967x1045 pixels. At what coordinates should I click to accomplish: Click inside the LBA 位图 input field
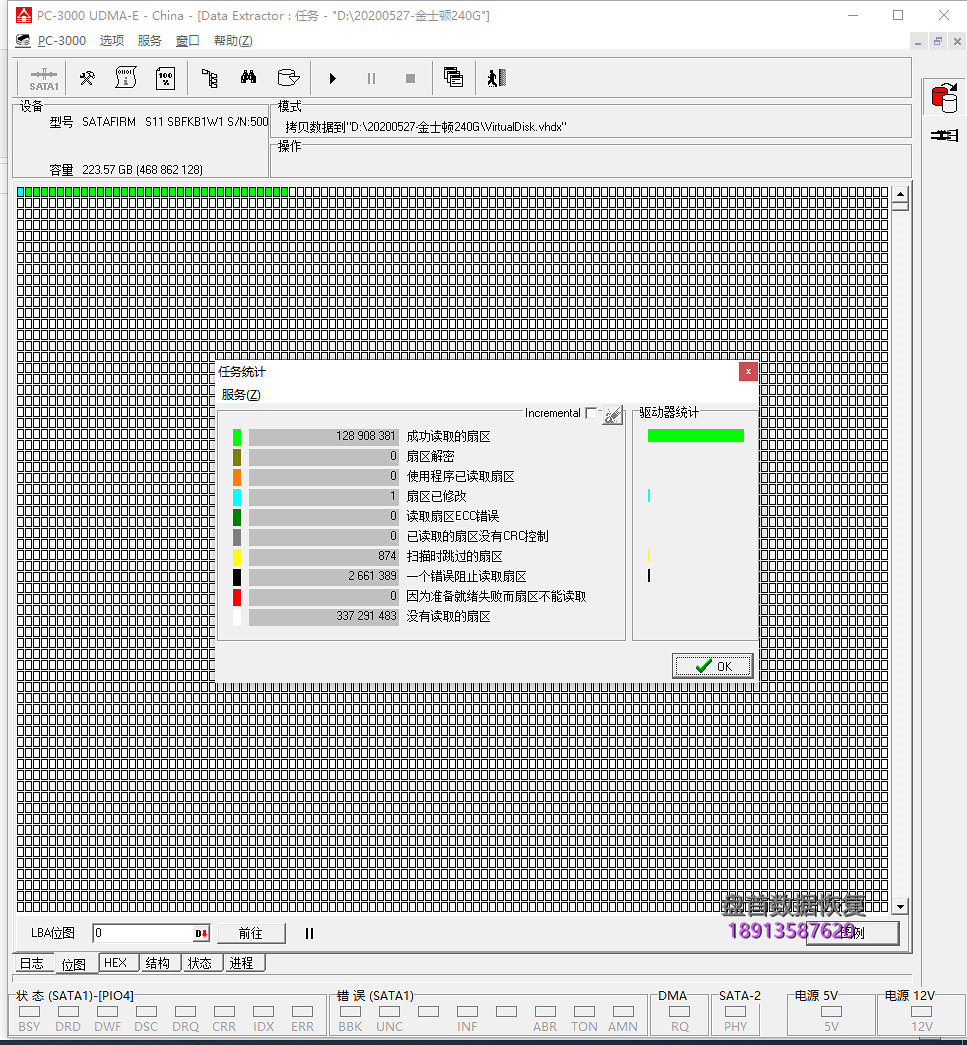(x=143, y=933)
